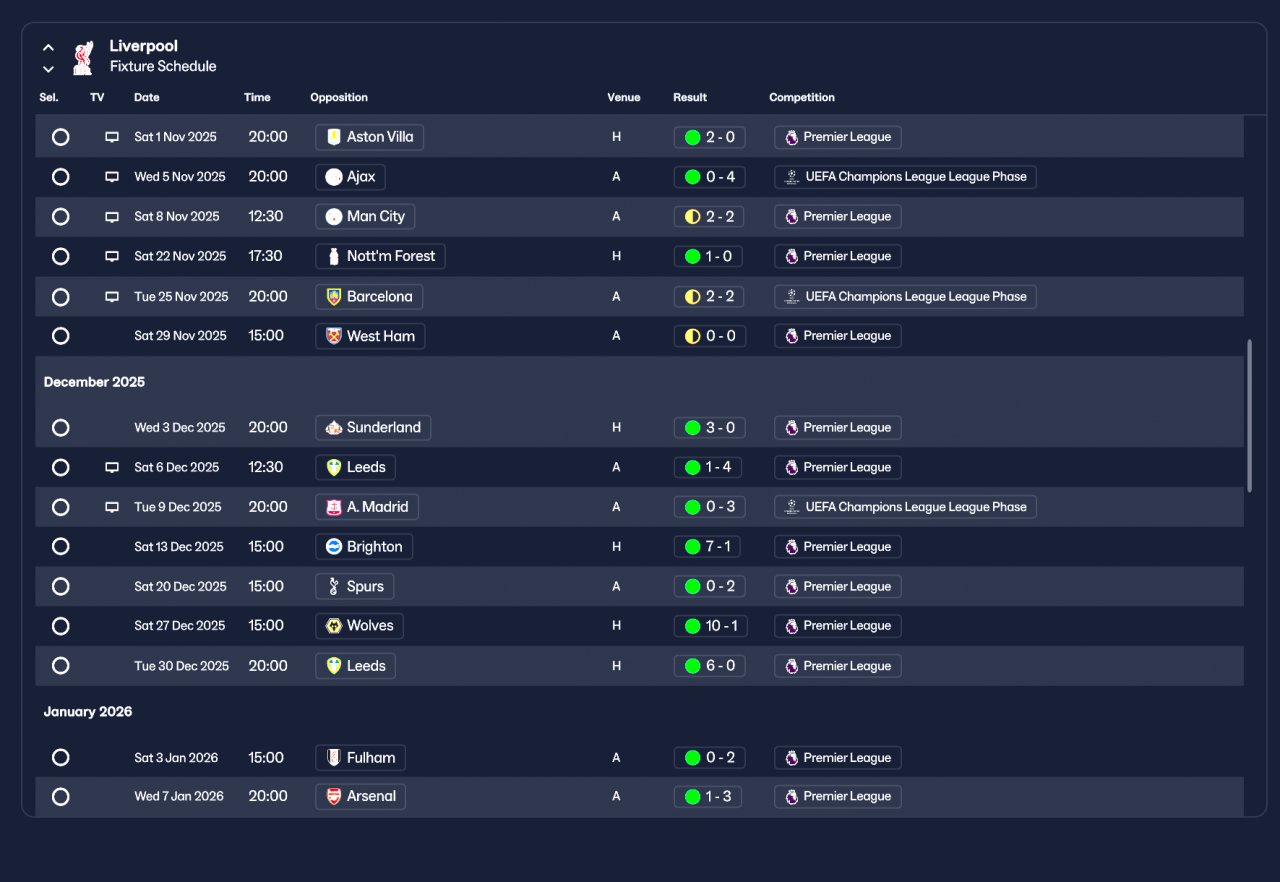Open the Spurs club button
The image size is (1280, 882).
tap(354, 587)
